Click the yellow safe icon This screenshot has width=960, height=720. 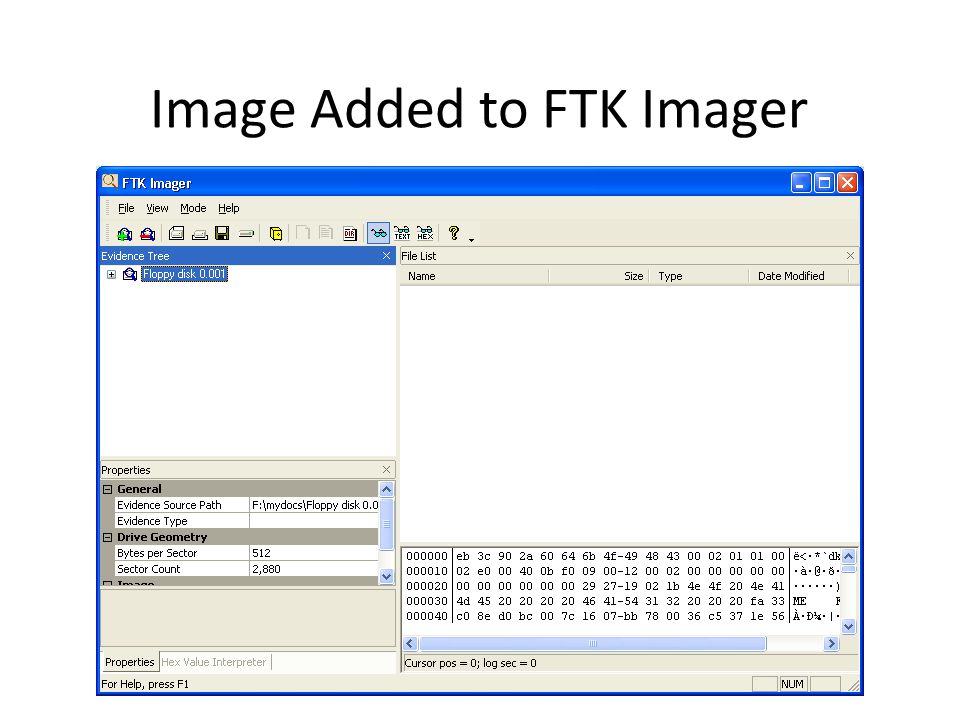(x=276, y=233)
